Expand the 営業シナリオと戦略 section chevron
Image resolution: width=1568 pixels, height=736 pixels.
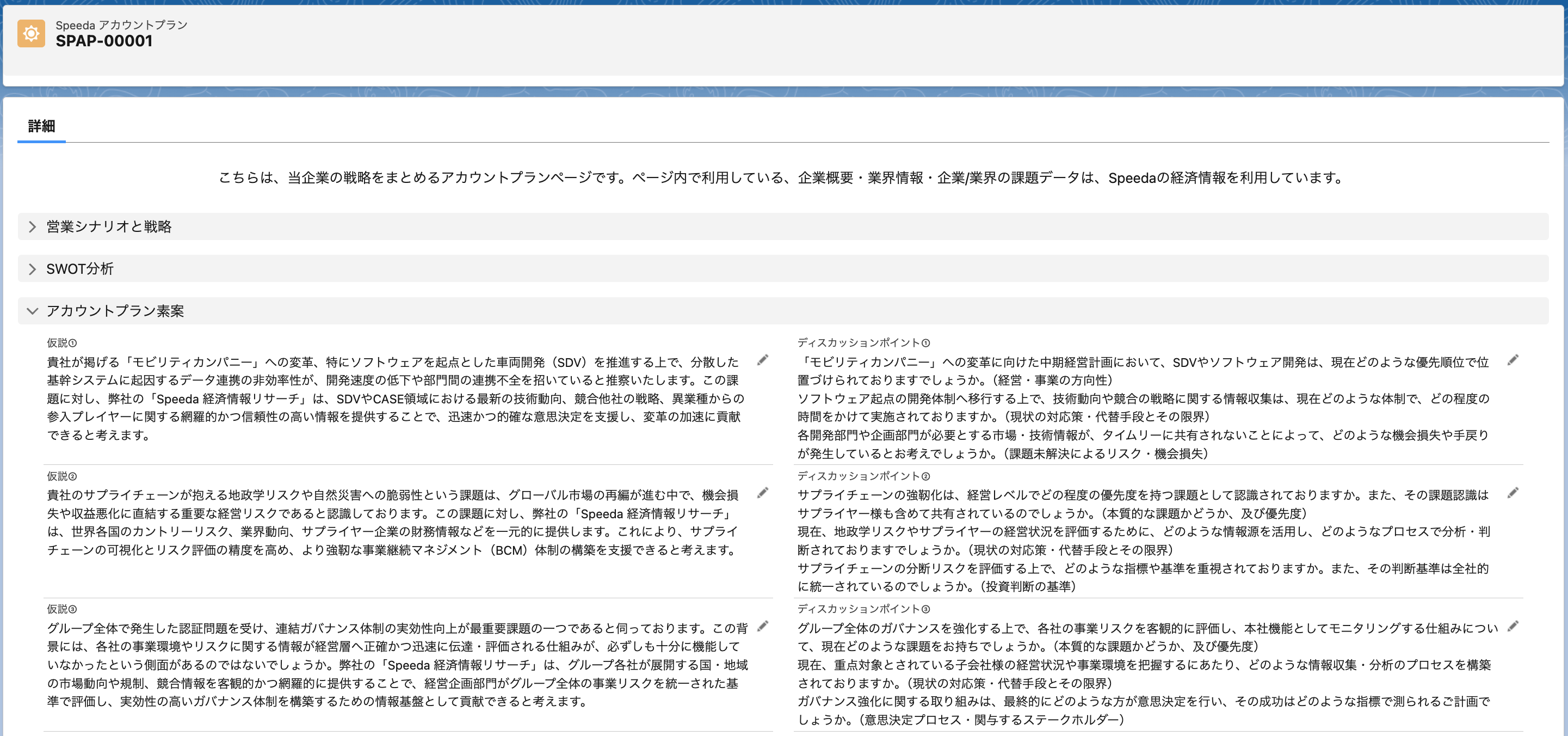coord(32,226)
